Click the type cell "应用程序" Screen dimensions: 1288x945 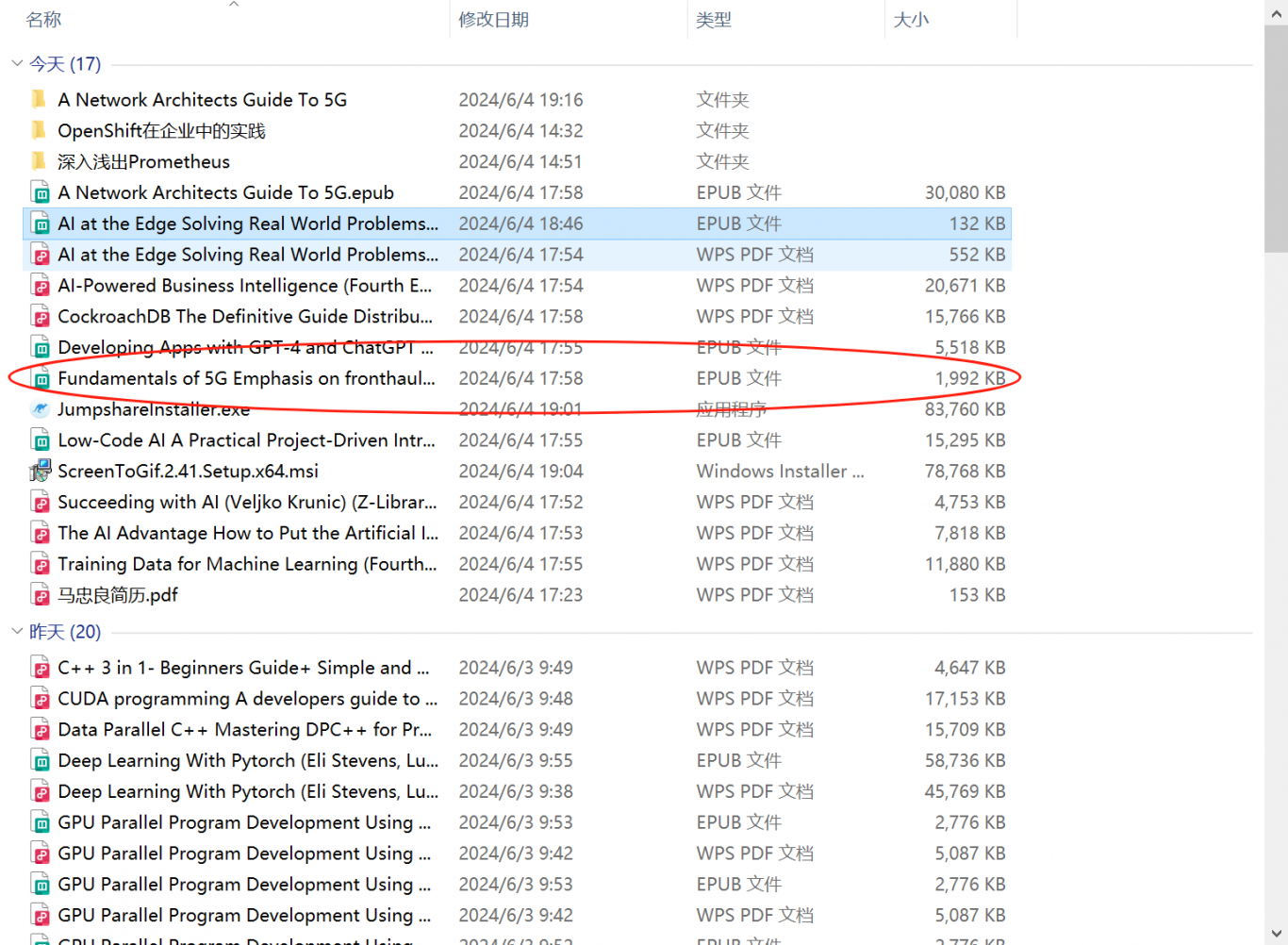[731, 409]
